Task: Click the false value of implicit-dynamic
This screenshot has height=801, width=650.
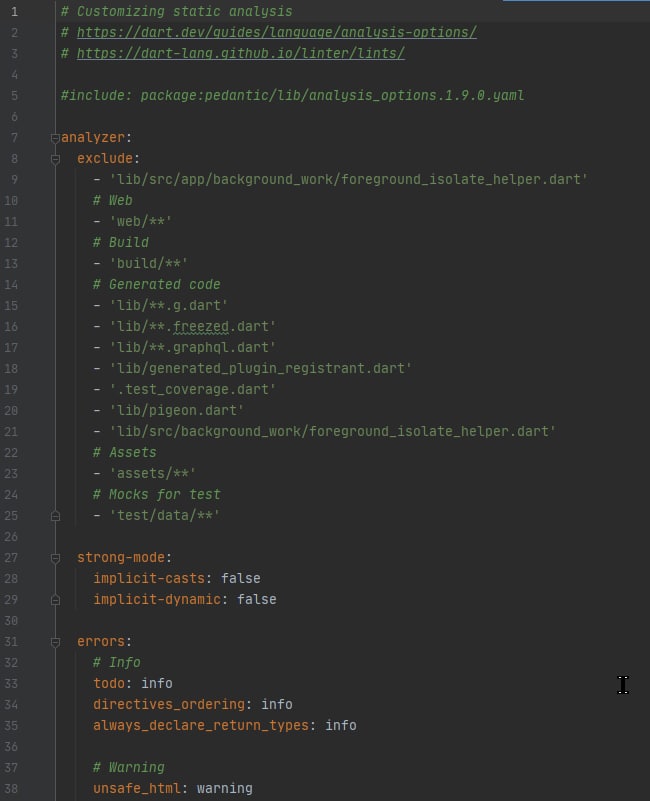Action: [257, 599]
